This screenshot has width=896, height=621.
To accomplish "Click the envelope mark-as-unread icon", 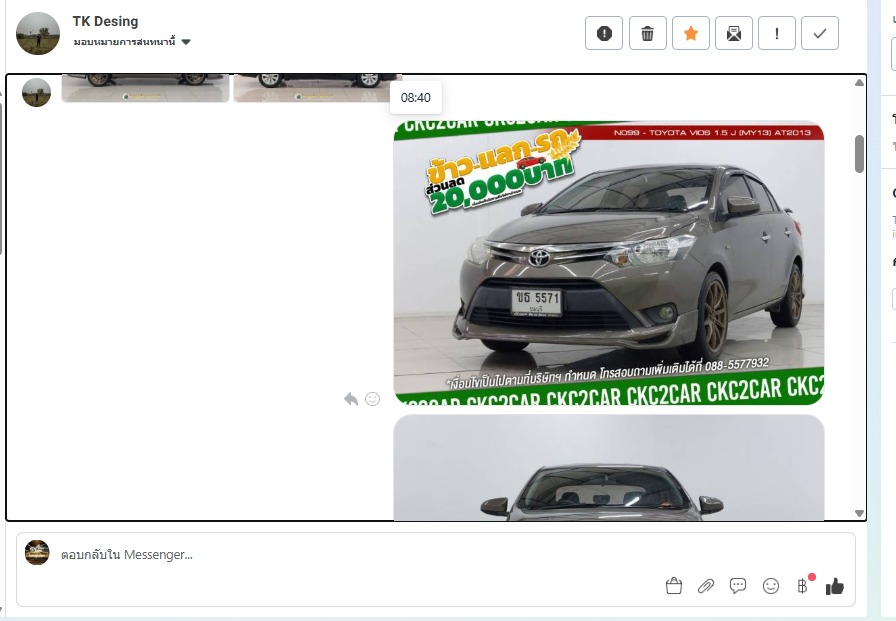I will pyautogui.click(x=734, y=33).
